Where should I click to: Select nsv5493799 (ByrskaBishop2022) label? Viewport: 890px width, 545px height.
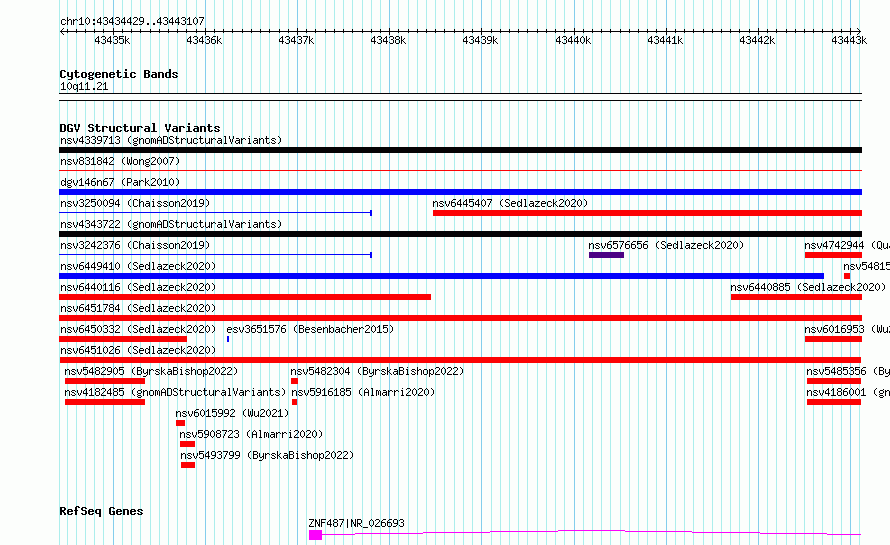(267, 455)
